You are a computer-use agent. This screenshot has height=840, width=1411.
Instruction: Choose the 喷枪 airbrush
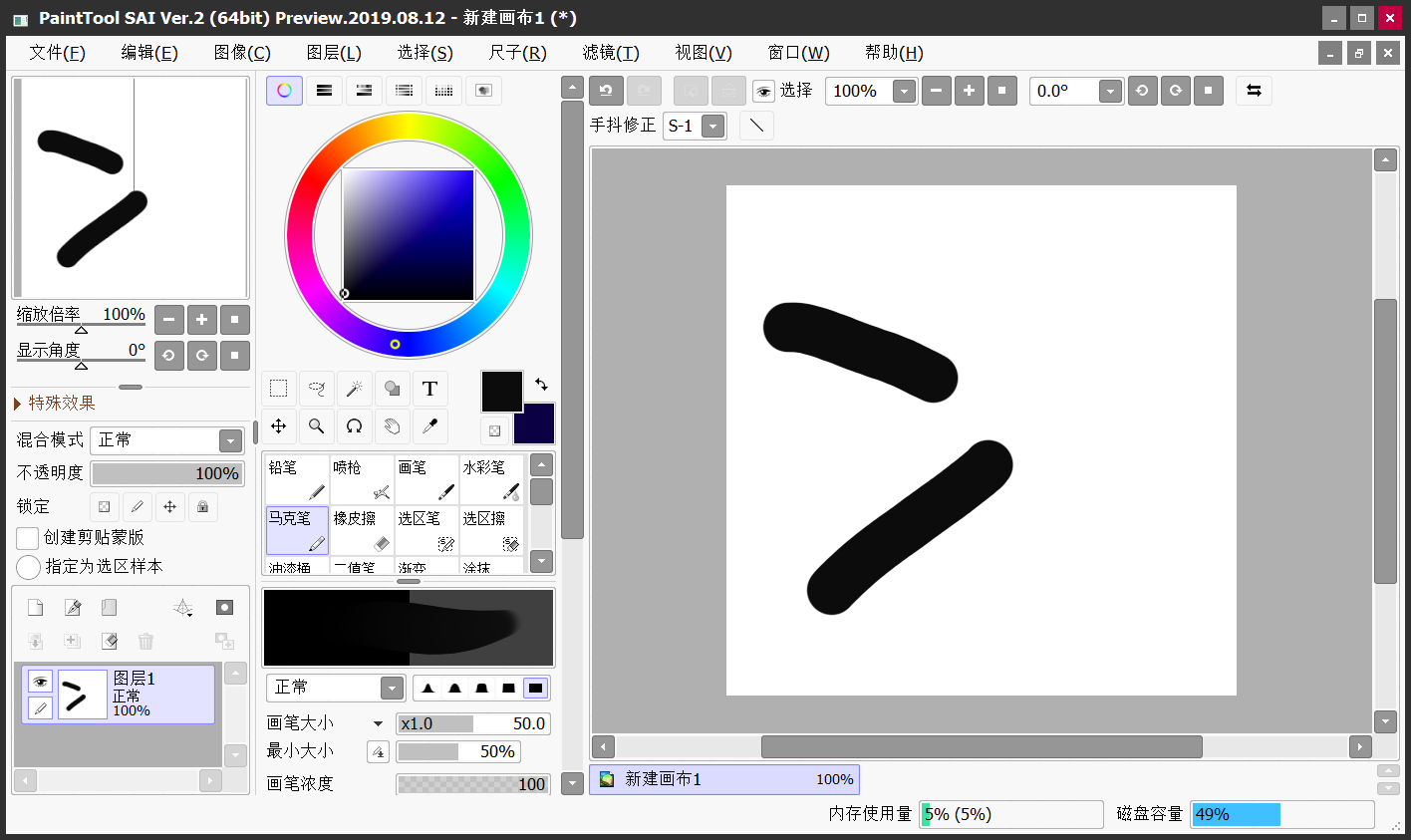[362, 480]
